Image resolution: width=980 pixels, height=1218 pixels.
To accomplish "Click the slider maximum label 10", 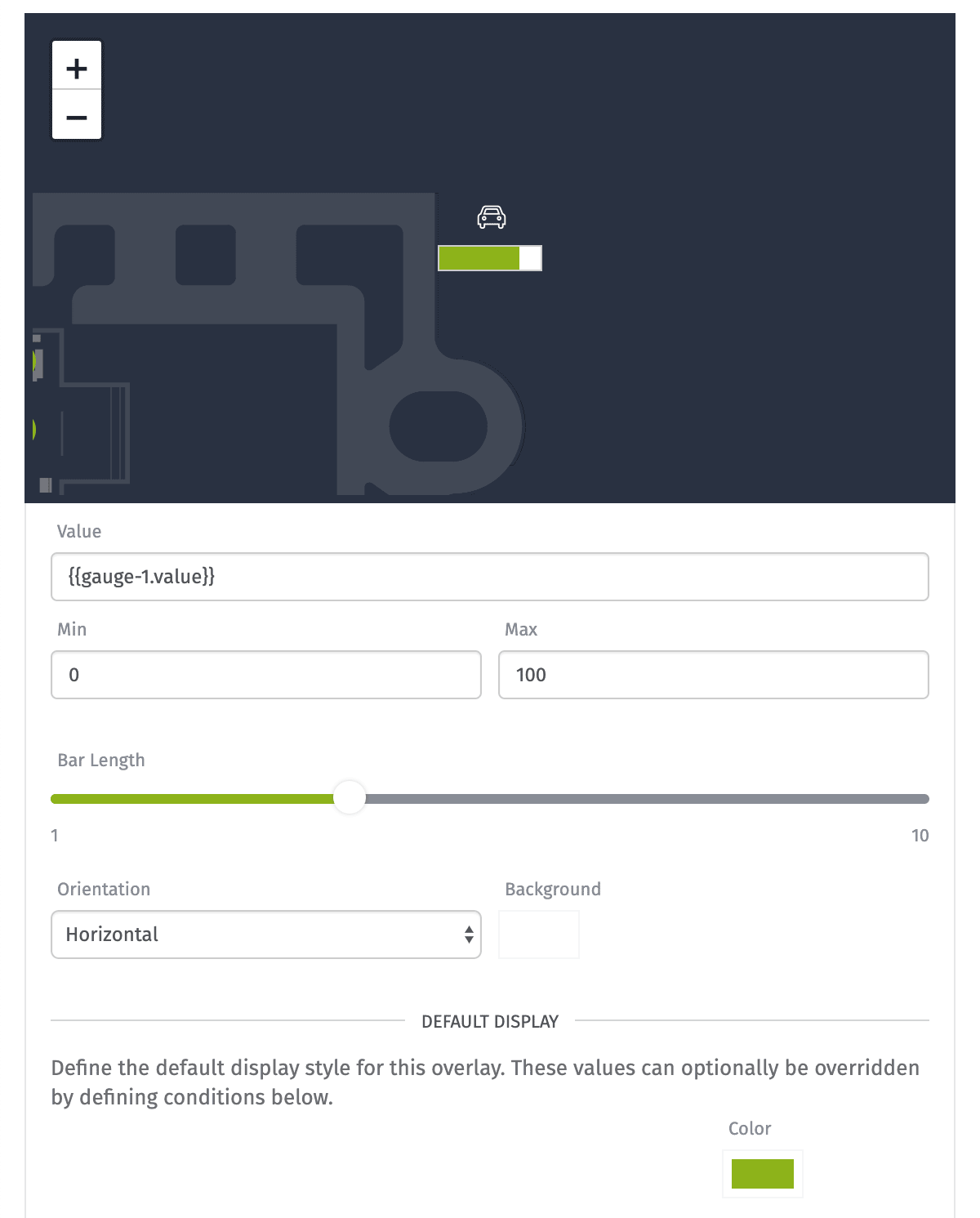I will (920, 836).
